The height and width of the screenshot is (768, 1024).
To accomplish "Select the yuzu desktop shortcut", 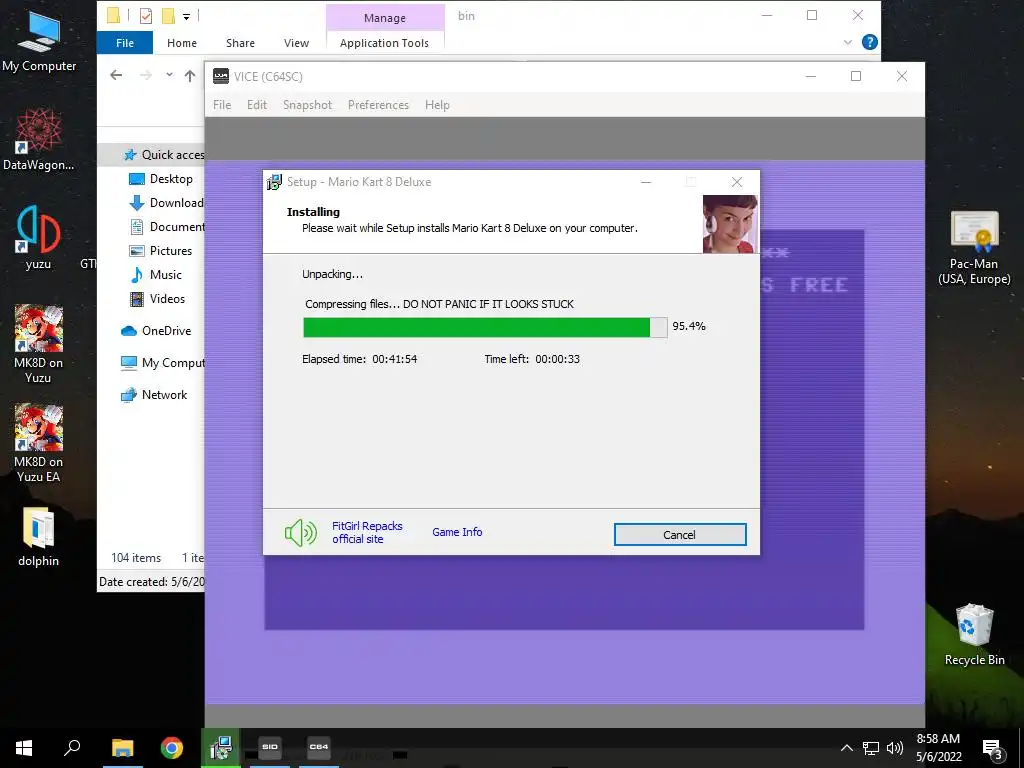I will 39,238.
